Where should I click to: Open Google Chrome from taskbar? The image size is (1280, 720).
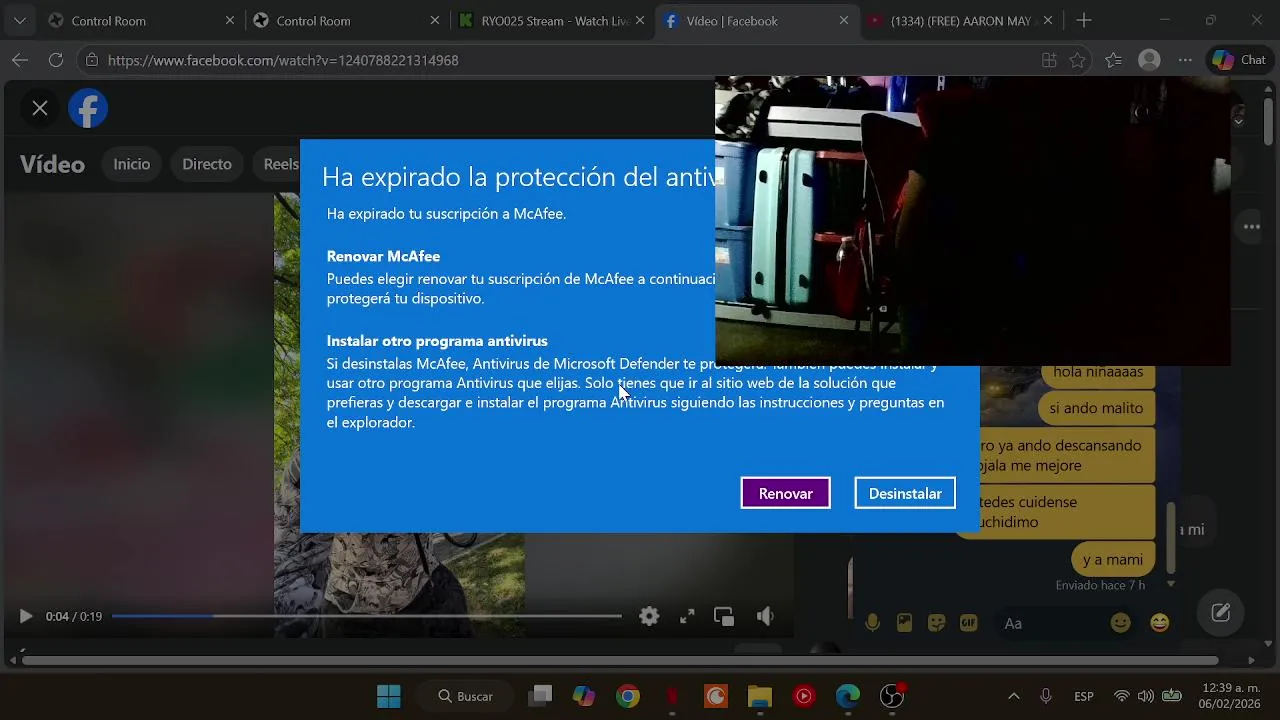click(628, 696)
